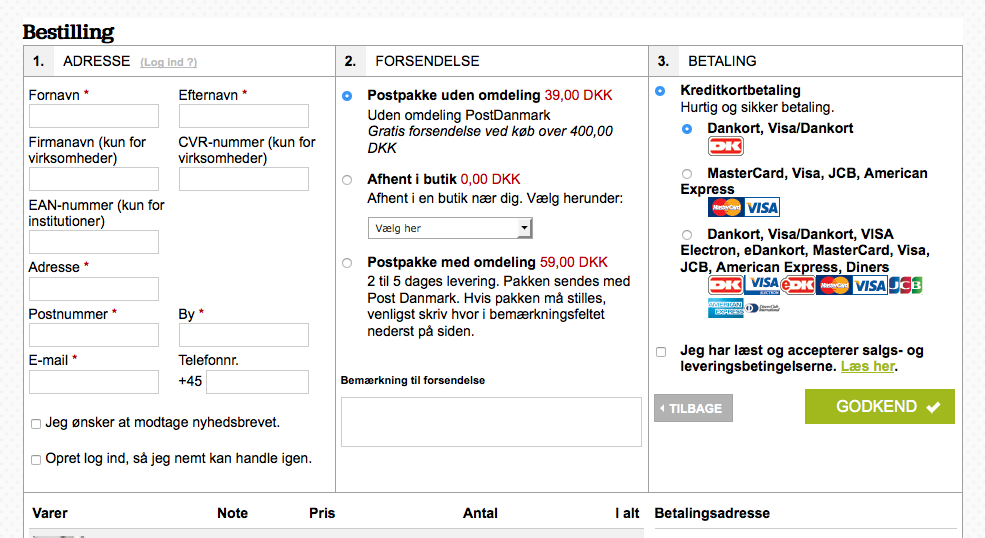Select Postpakke uden omdeling shipping option
The width and height of the screenshot is (985, 538).
click(x=347, y=96)
